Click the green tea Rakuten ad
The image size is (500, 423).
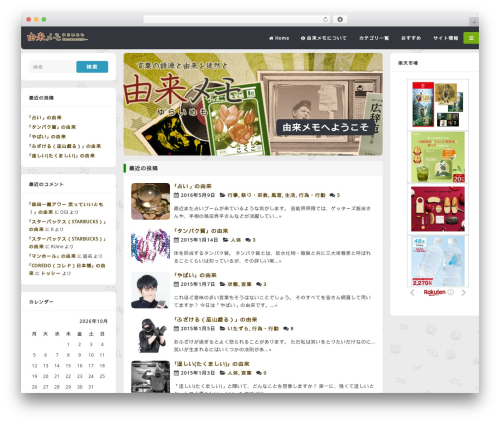438,157
